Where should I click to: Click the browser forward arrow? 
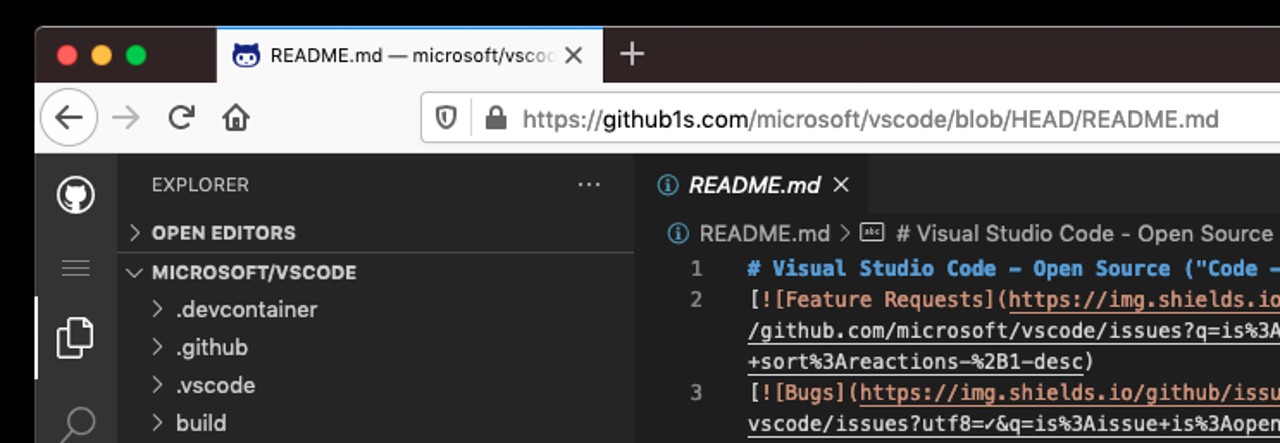point(126,118)
